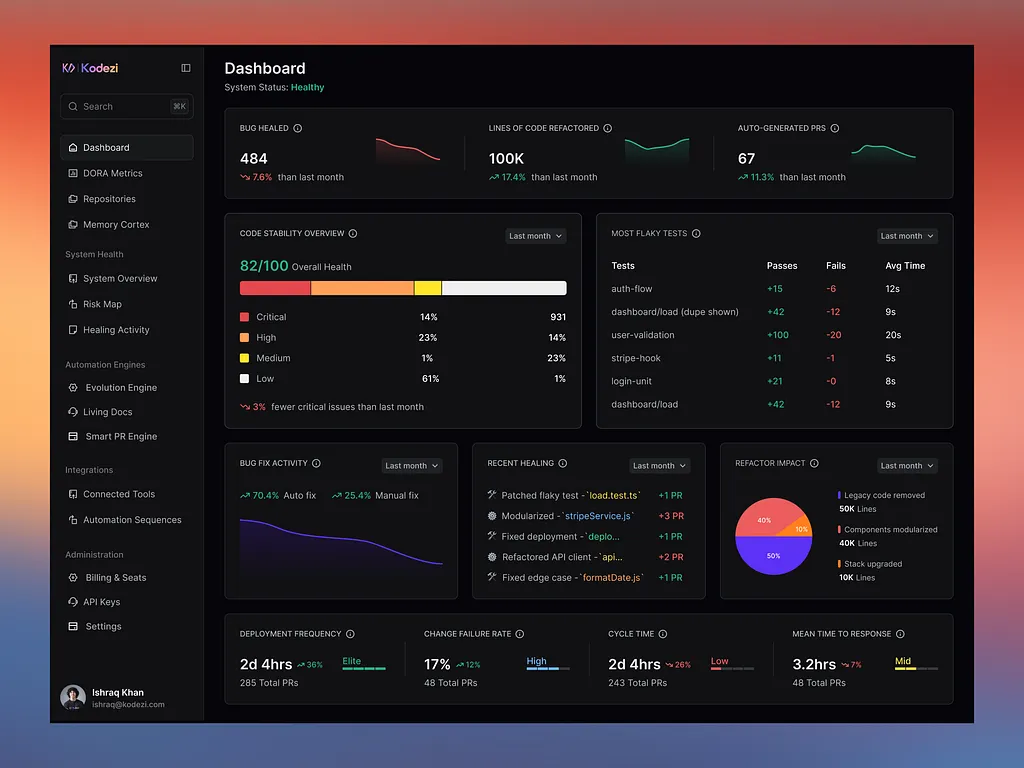This screenshot has height=768, width=1024.
Task: Click the wrench icon beside Patched flaky test
Action: [x=492, y=495]
